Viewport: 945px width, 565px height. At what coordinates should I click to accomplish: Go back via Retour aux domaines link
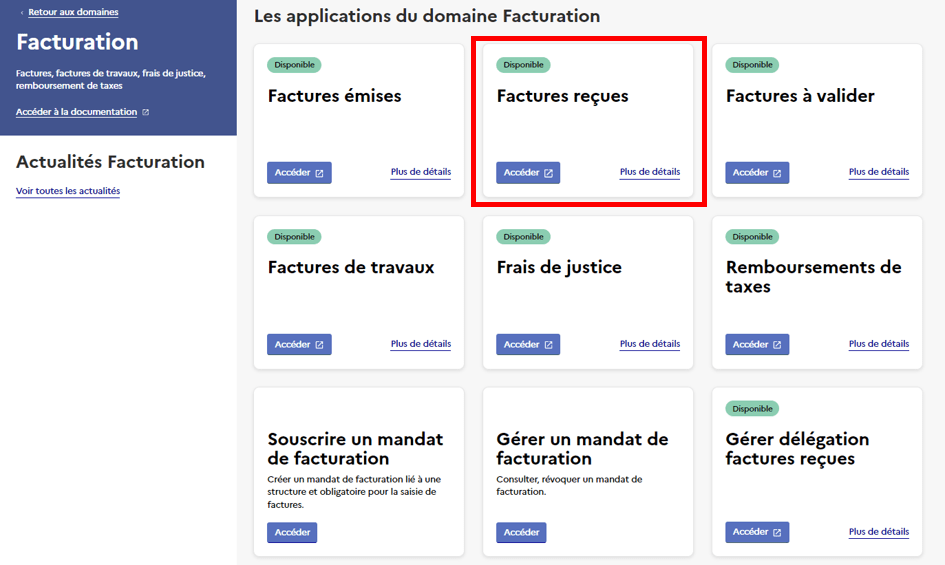click(73, 12)
